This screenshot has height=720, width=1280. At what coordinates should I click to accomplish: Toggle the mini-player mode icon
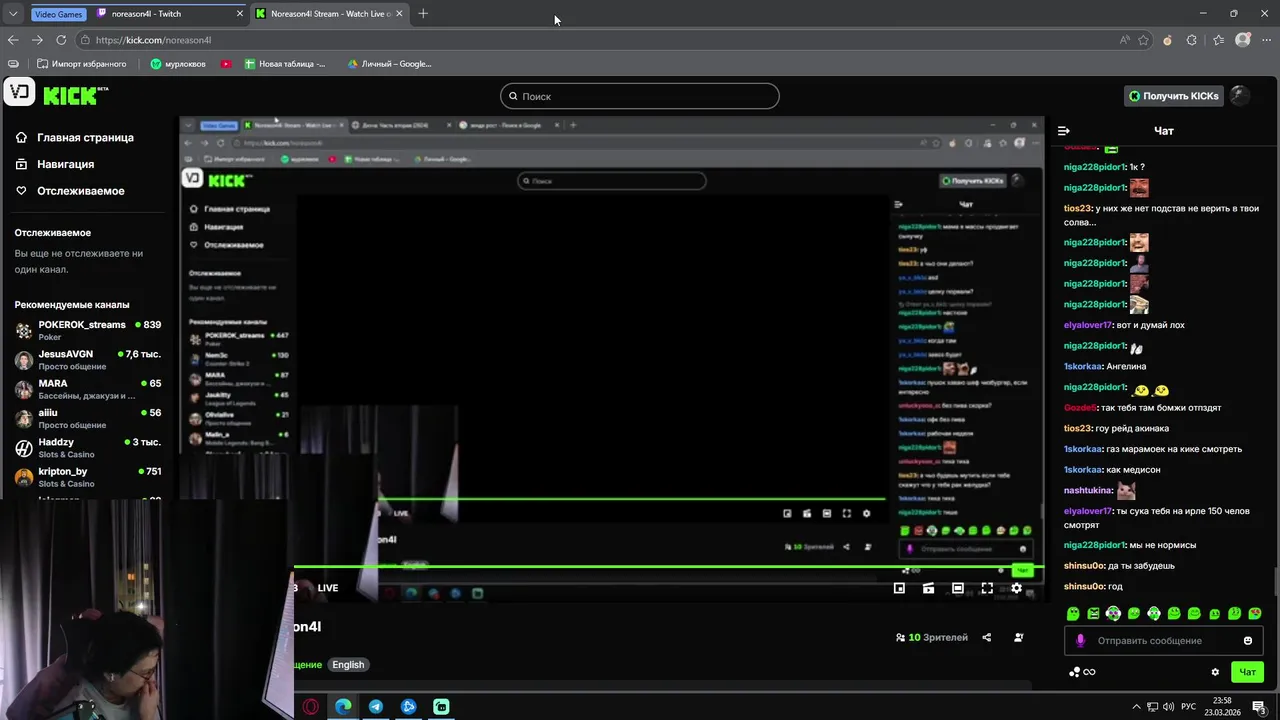click(899, 588)
